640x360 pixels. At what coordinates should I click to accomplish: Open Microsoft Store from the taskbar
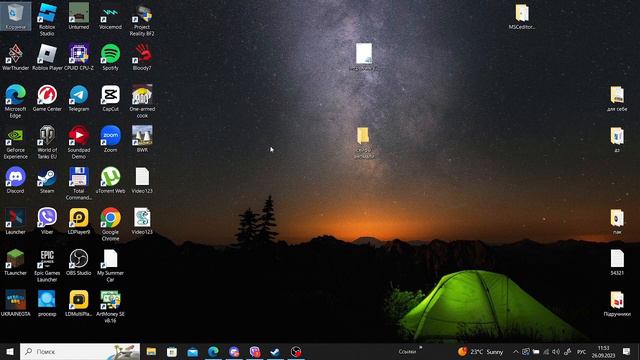coord(172,351)
